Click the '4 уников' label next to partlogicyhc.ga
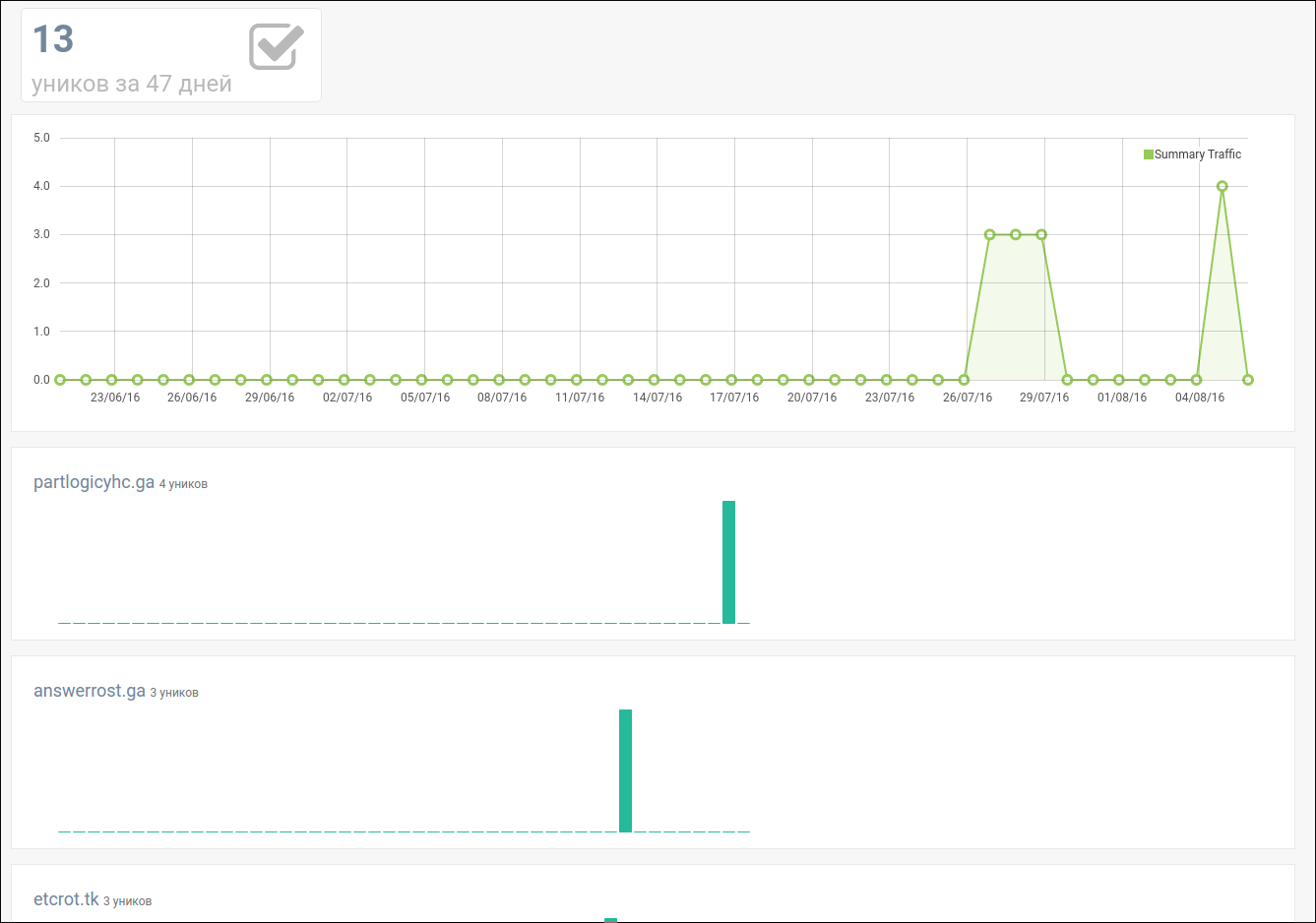The image size is (1316, 923). click(183, 484)
